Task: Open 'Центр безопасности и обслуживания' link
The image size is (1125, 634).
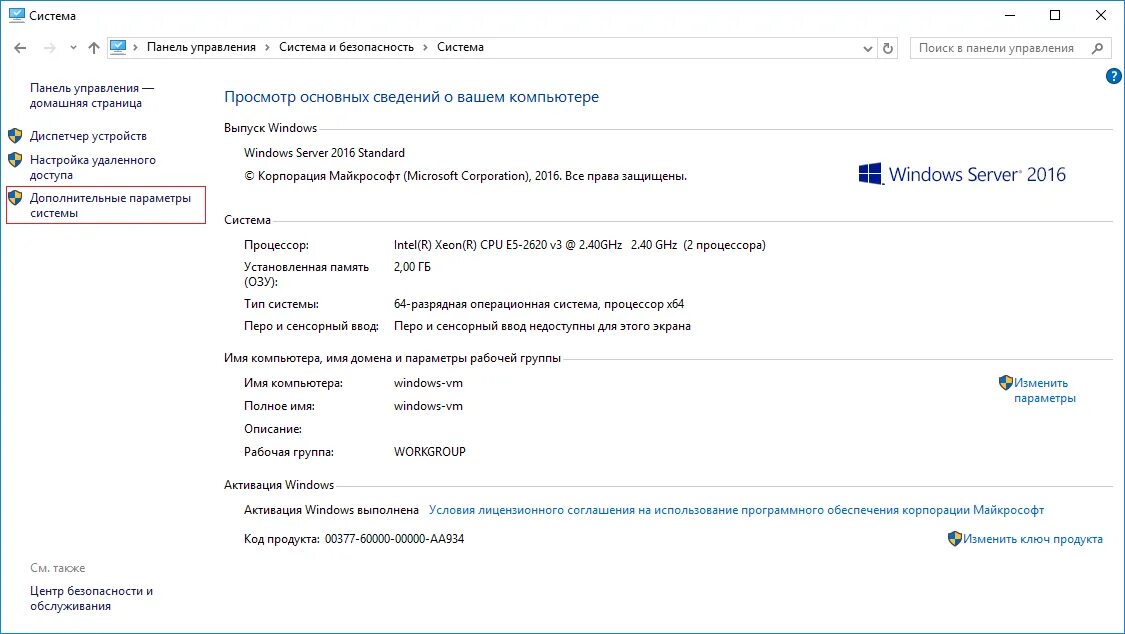Action: click(x=91, y=598)
